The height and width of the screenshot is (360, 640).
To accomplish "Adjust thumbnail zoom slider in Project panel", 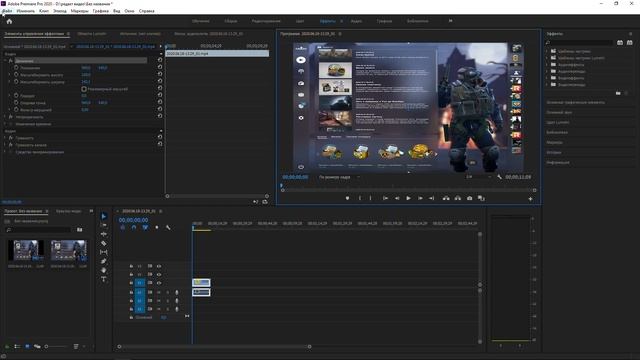I will (56, 347).
